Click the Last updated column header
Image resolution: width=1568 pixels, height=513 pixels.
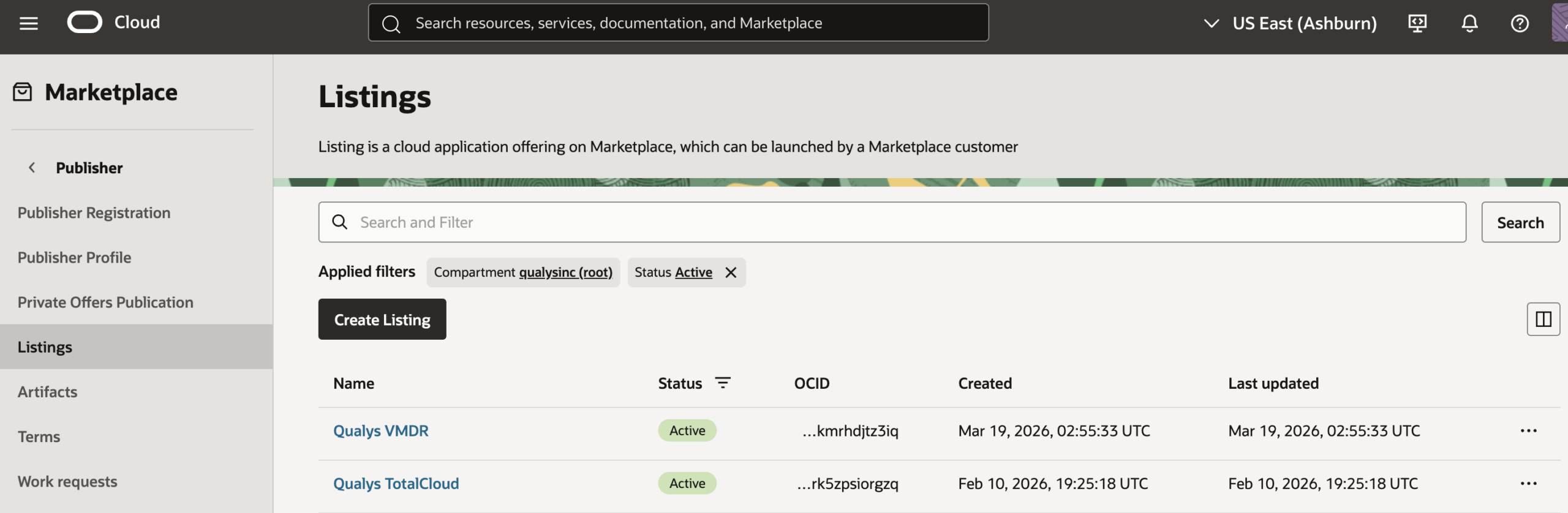(x=1273, y=383)
